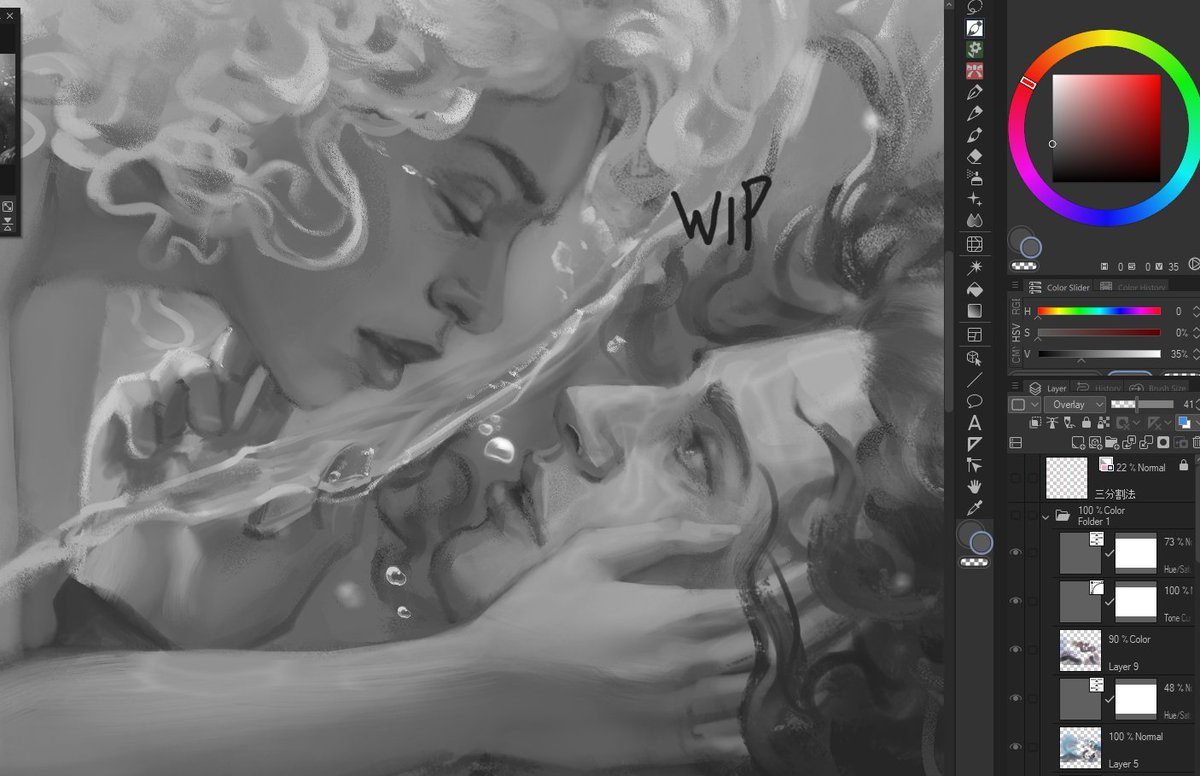Viewport: 1200px width, 776px height.
Task: Click the Hue value stepper arrows
Action: click(1196, 311)
